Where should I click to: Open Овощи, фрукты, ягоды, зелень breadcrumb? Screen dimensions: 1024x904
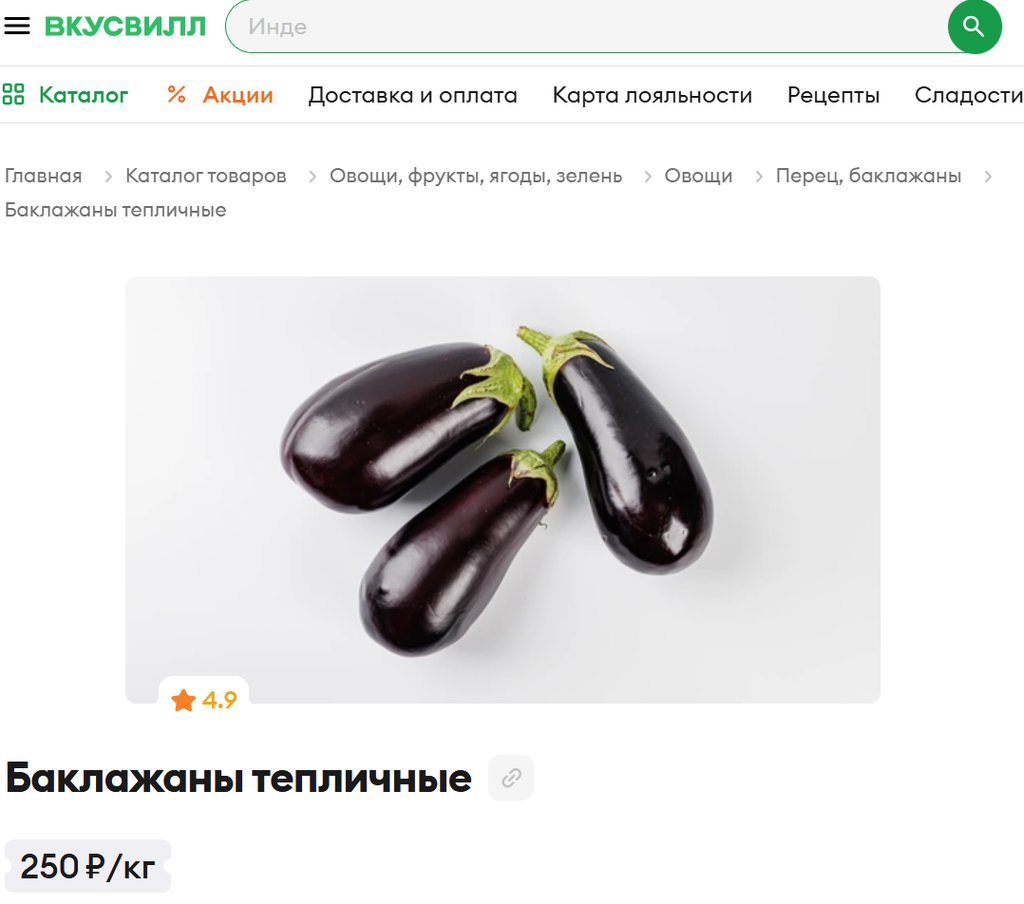[x=475, y=176]
